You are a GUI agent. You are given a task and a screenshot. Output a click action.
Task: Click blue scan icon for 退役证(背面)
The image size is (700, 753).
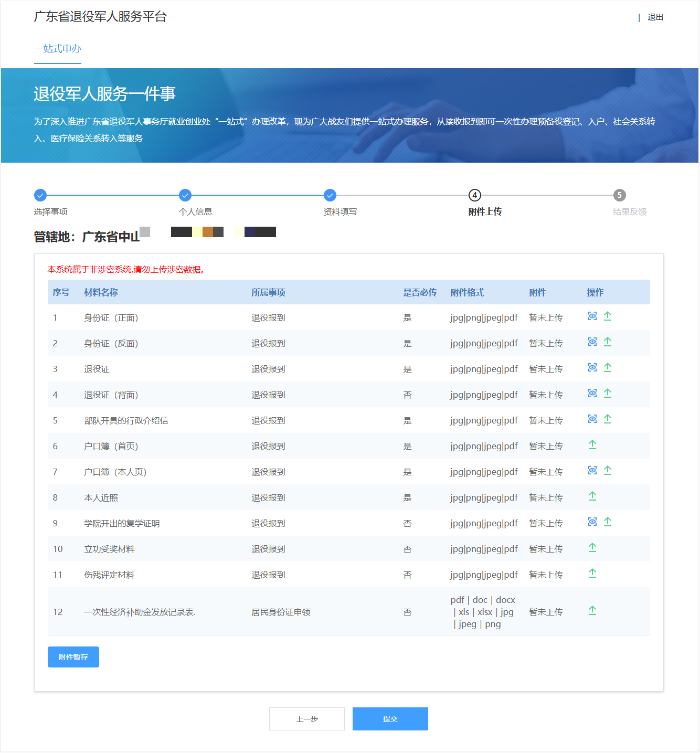(592, 393)
